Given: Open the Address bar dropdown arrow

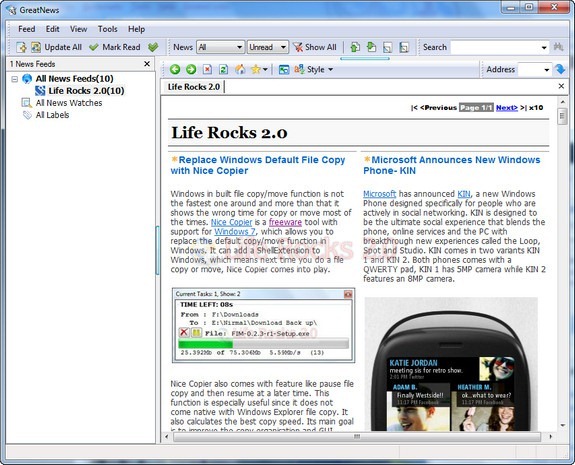Looking at the screenshot, I should (546, 70).
